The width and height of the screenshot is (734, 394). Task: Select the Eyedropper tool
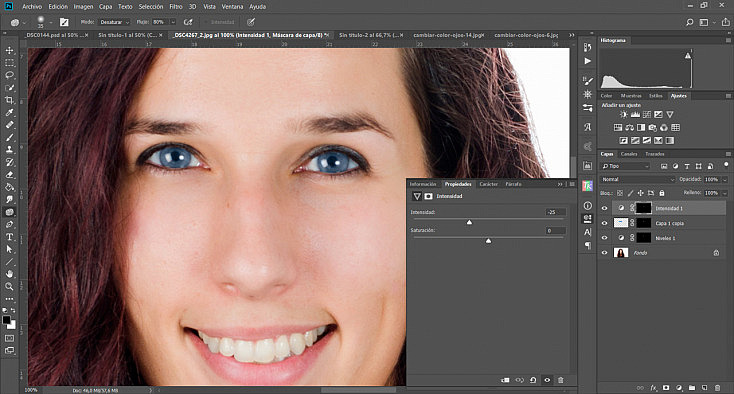coord(9,112)
